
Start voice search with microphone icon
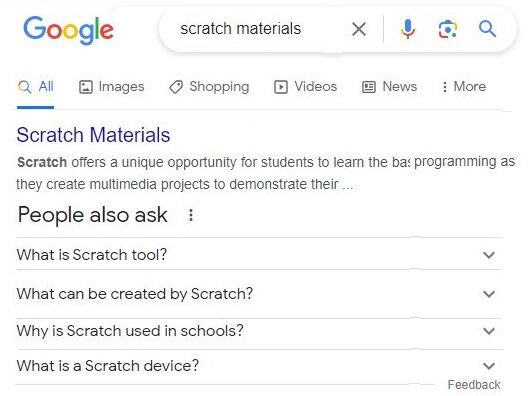pyautogui.click(x=408, y=29)
